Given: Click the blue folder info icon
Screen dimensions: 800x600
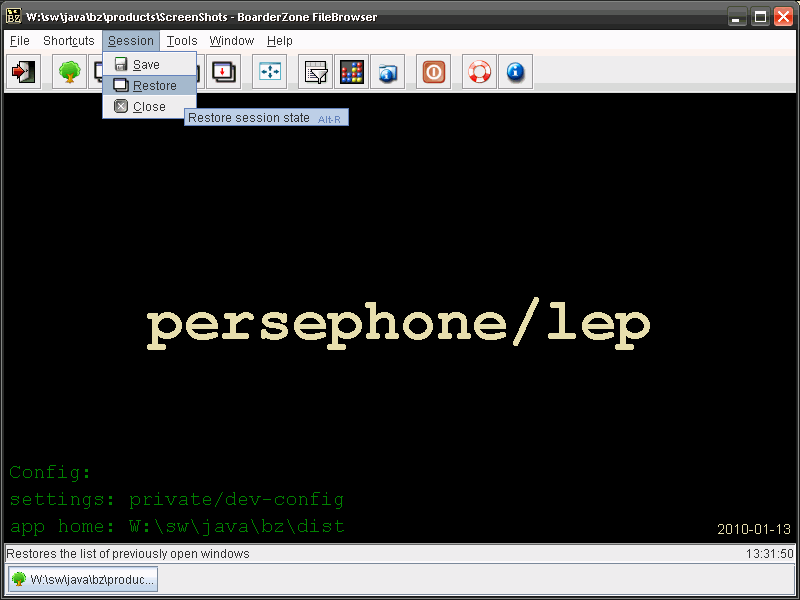Looking at the screenshot, I should [388, 72].
